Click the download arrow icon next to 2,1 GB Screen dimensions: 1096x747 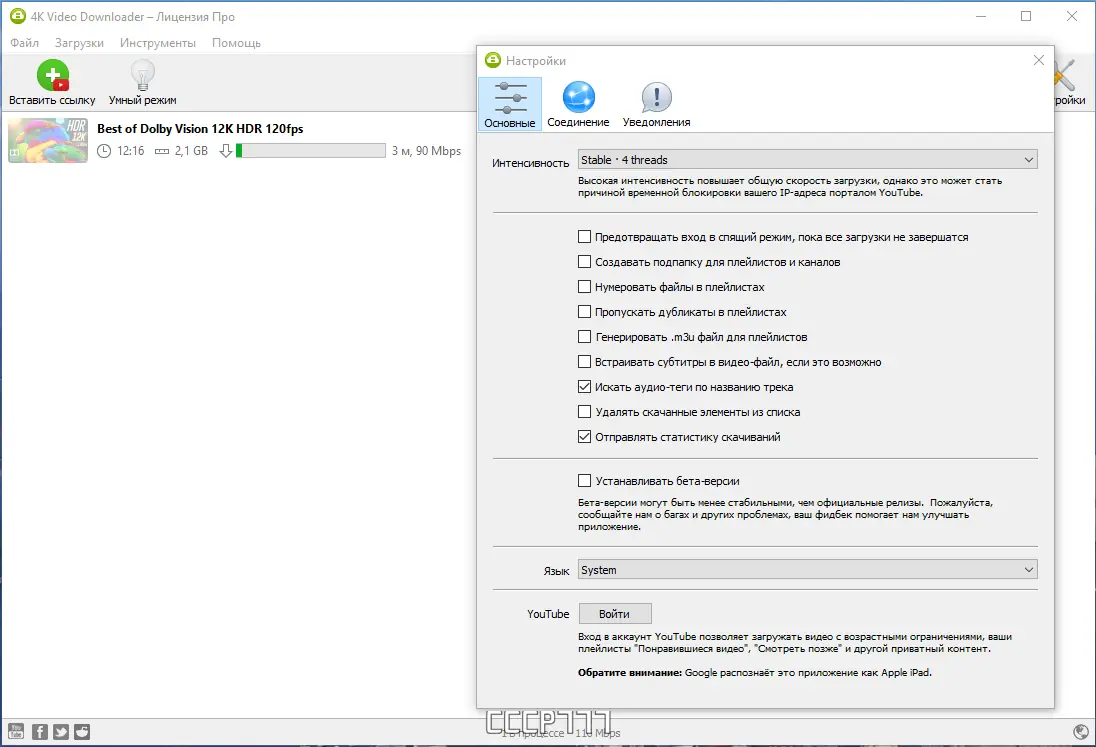(226, 151)
